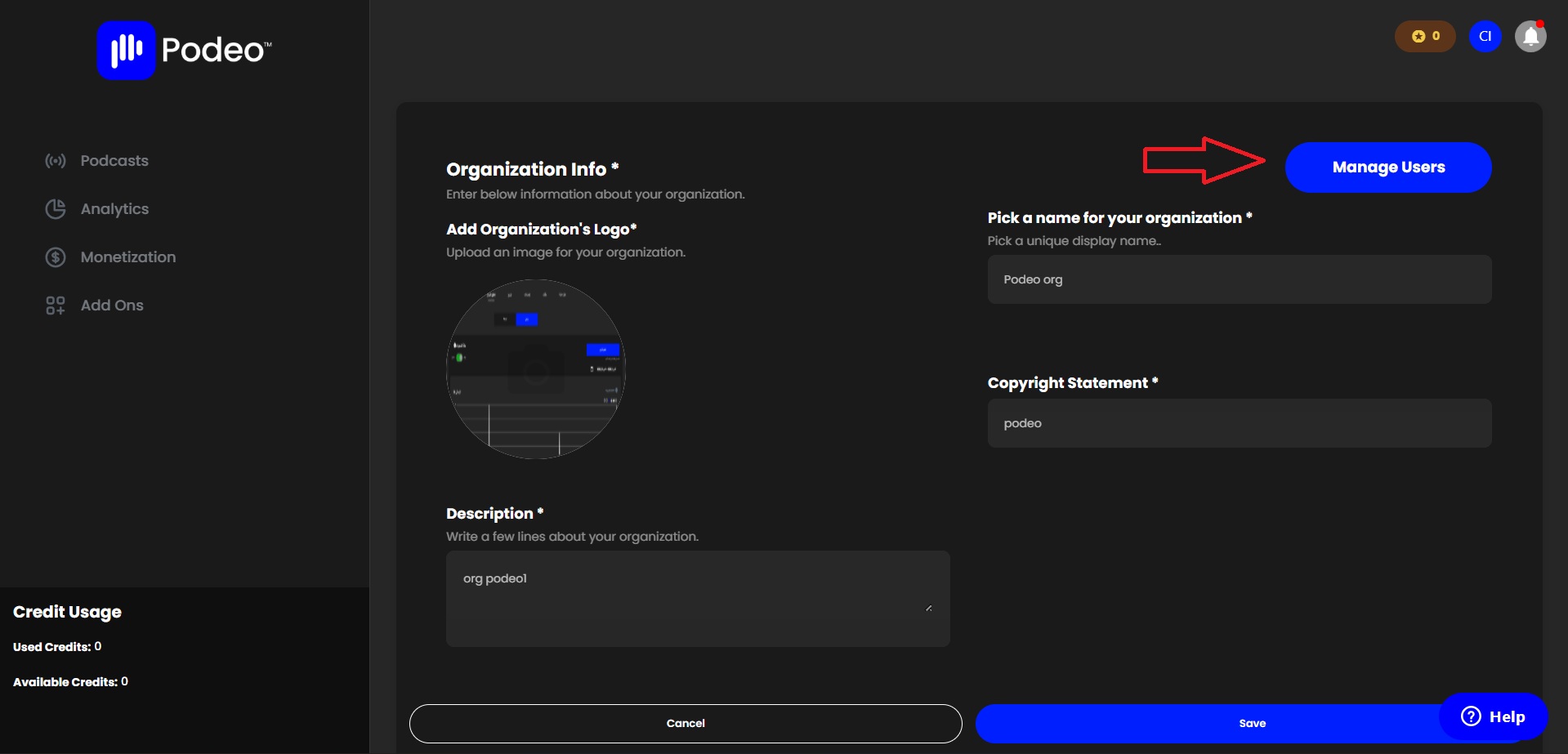Screen dimensions: 1568x754
Task: Click the Help question mark icon
Action: point(1471,716)
